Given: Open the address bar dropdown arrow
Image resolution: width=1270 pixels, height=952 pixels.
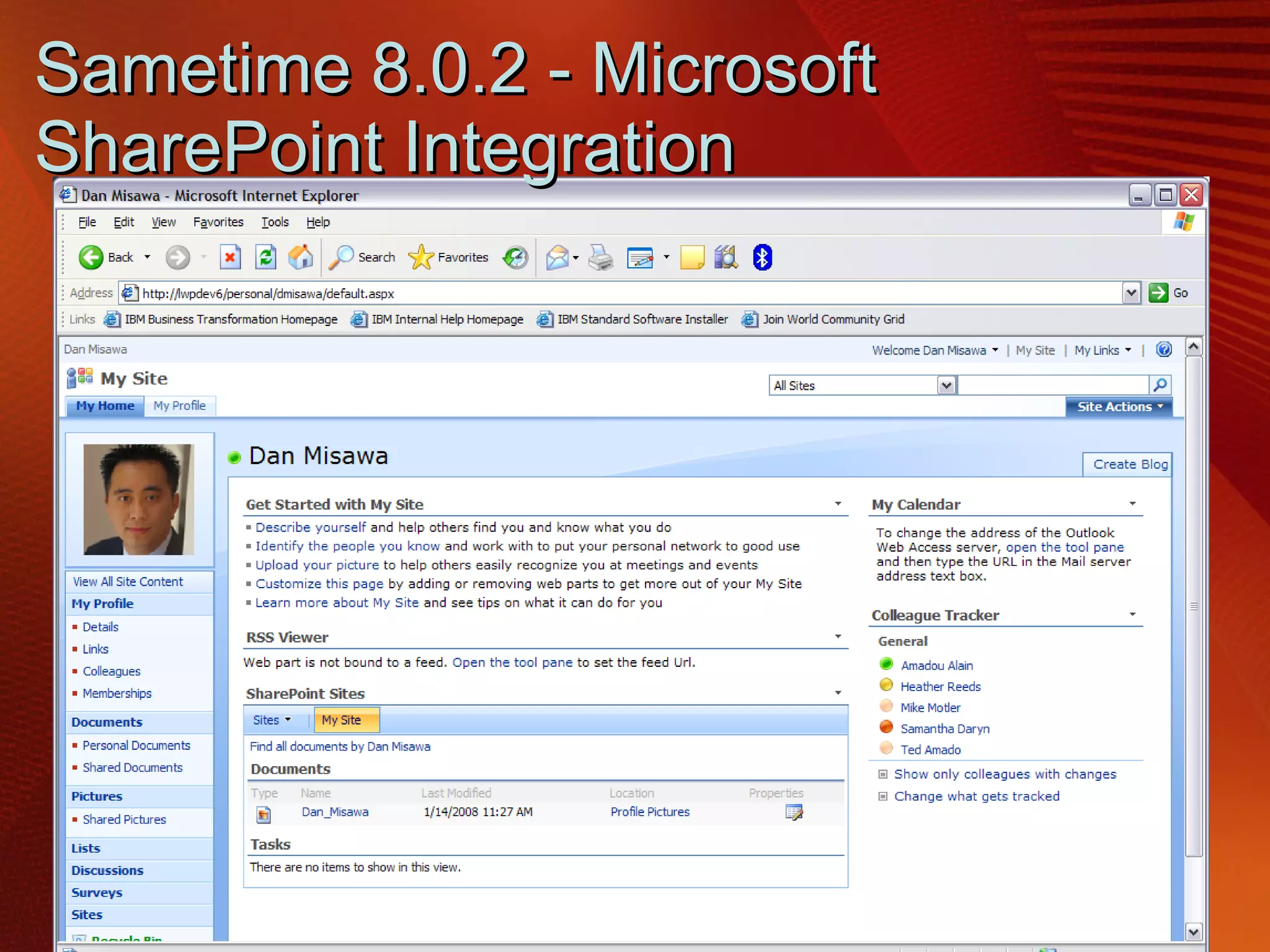Looking at the screenshot, I should [x=1131, y=293].
